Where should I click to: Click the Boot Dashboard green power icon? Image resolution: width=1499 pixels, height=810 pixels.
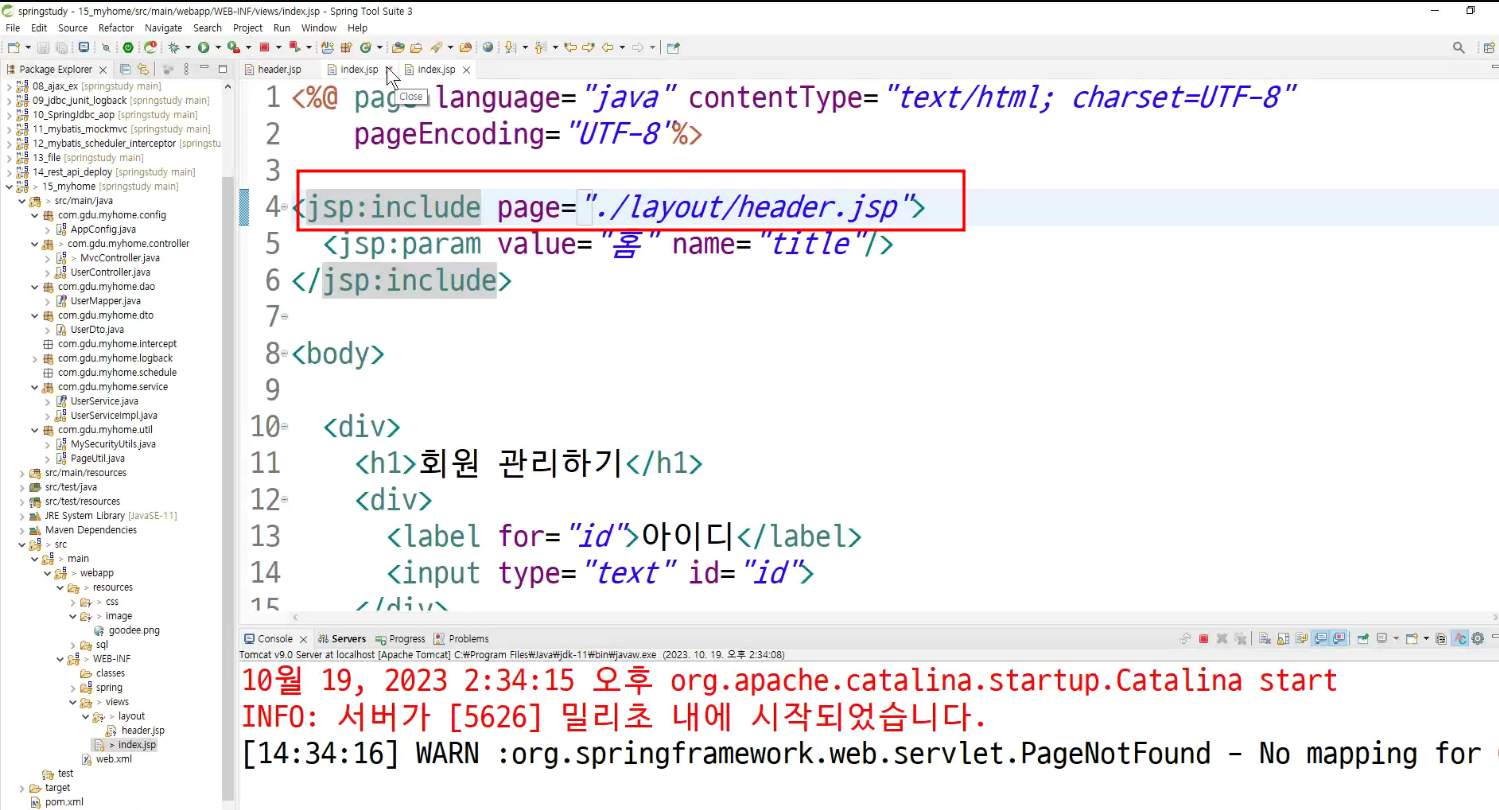[x=128, y=47]
